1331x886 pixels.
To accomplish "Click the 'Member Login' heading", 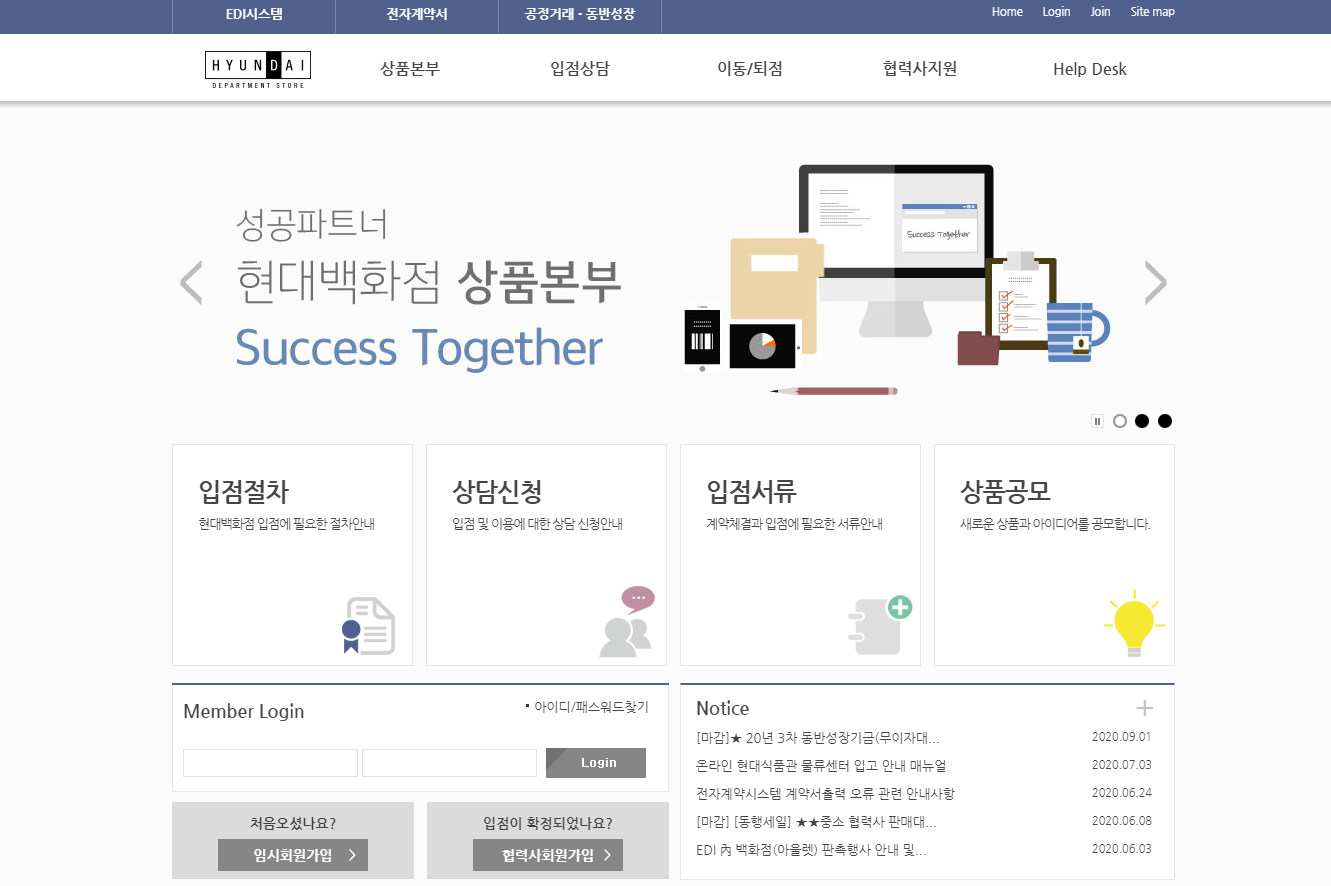I will (x=244, y=712).
